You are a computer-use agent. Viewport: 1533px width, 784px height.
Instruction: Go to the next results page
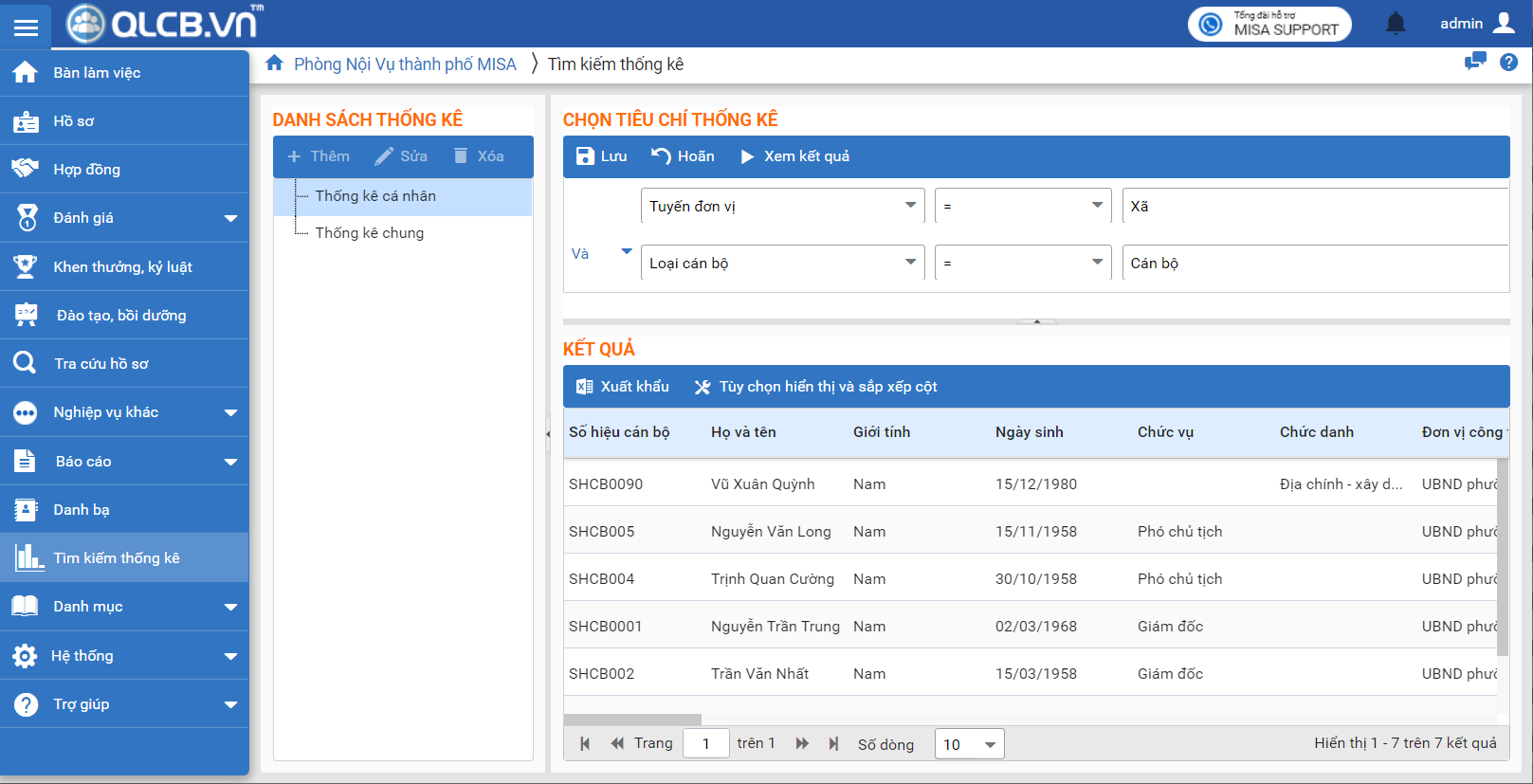coord(802,744)
